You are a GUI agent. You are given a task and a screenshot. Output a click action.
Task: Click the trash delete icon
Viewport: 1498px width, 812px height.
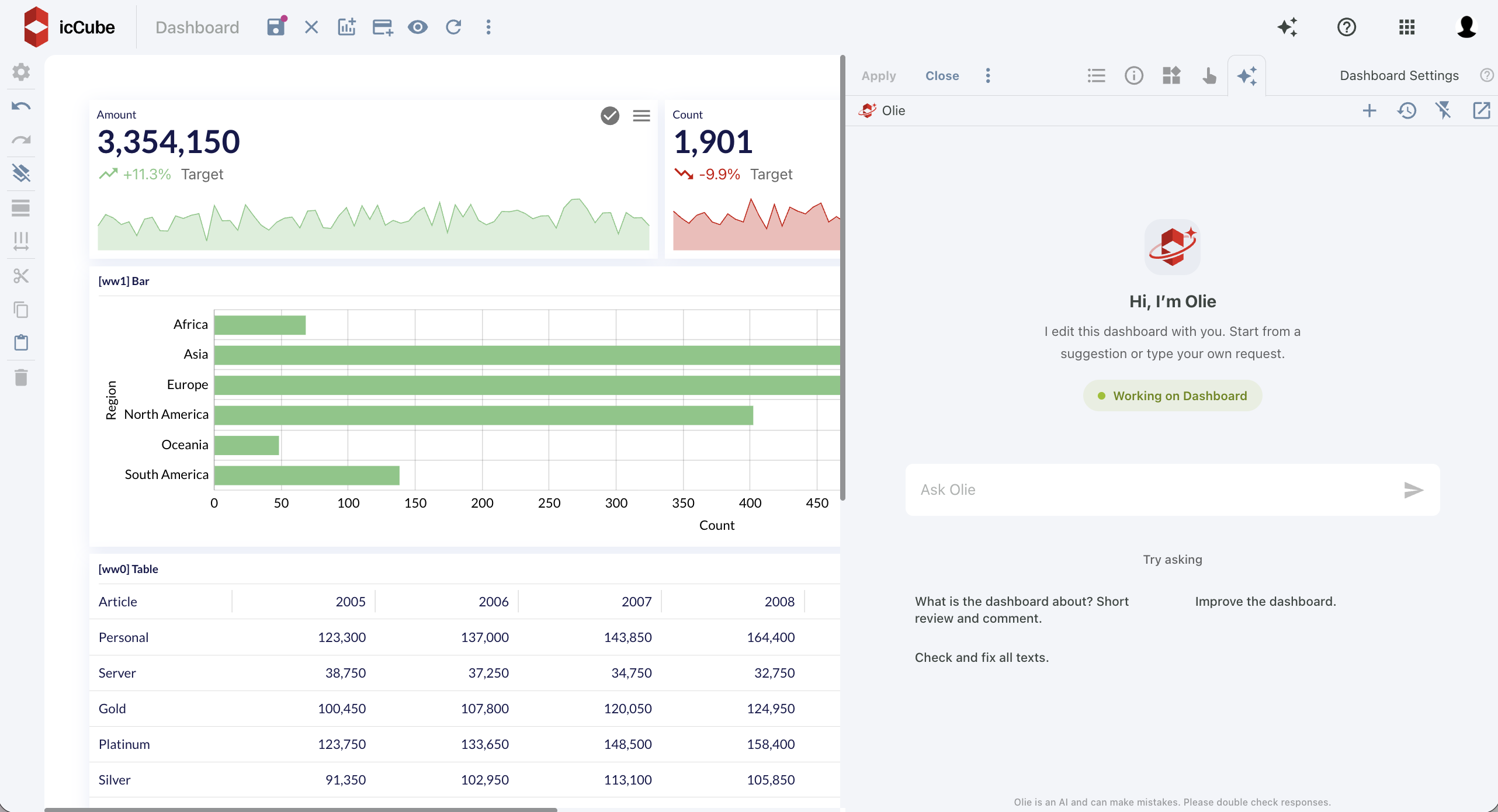[21, 377]
